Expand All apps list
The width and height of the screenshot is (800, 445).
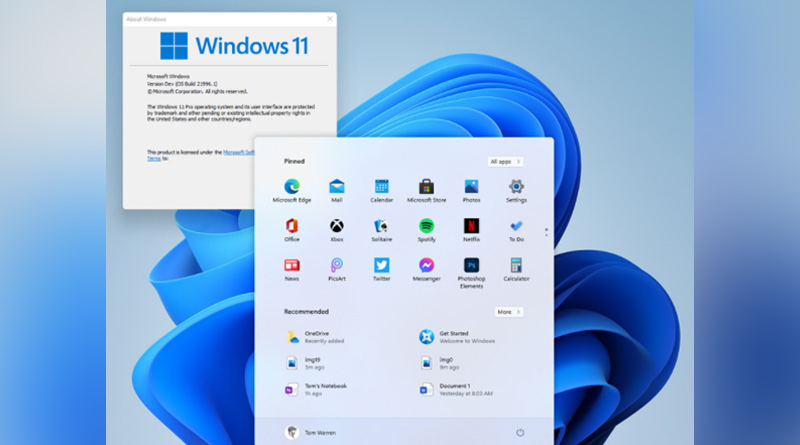pyautogui.click(x=505, y=161)
